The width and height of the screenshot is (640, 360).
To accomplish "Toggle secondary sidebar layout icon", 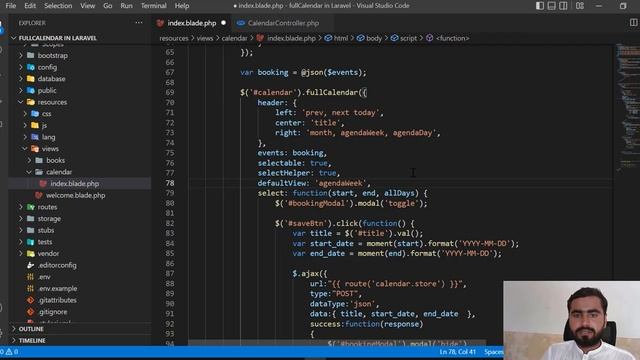I will point(563,6).
